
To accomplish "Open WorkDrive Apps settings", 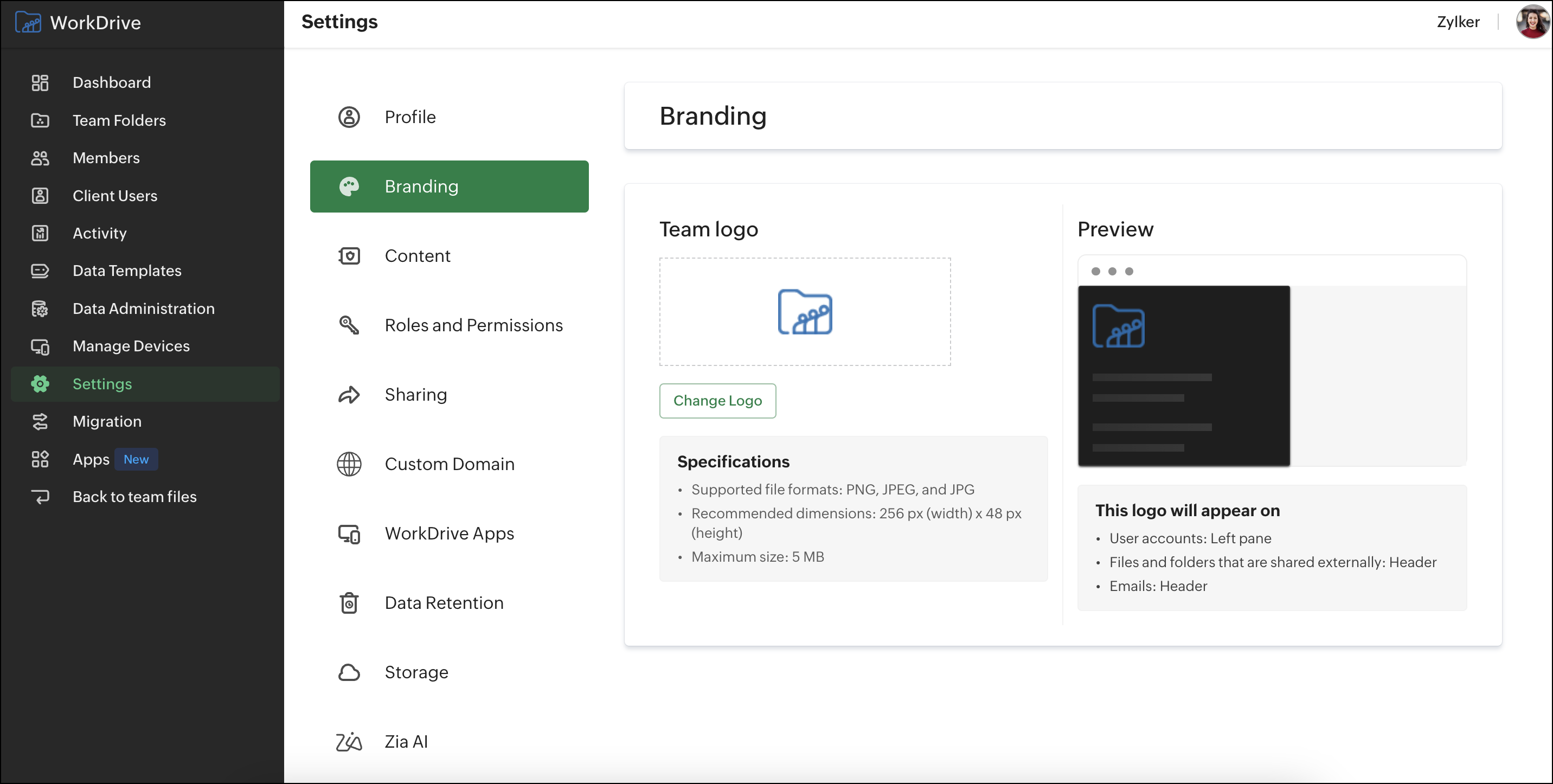I will pyautogui.click(x=449, y=534).
